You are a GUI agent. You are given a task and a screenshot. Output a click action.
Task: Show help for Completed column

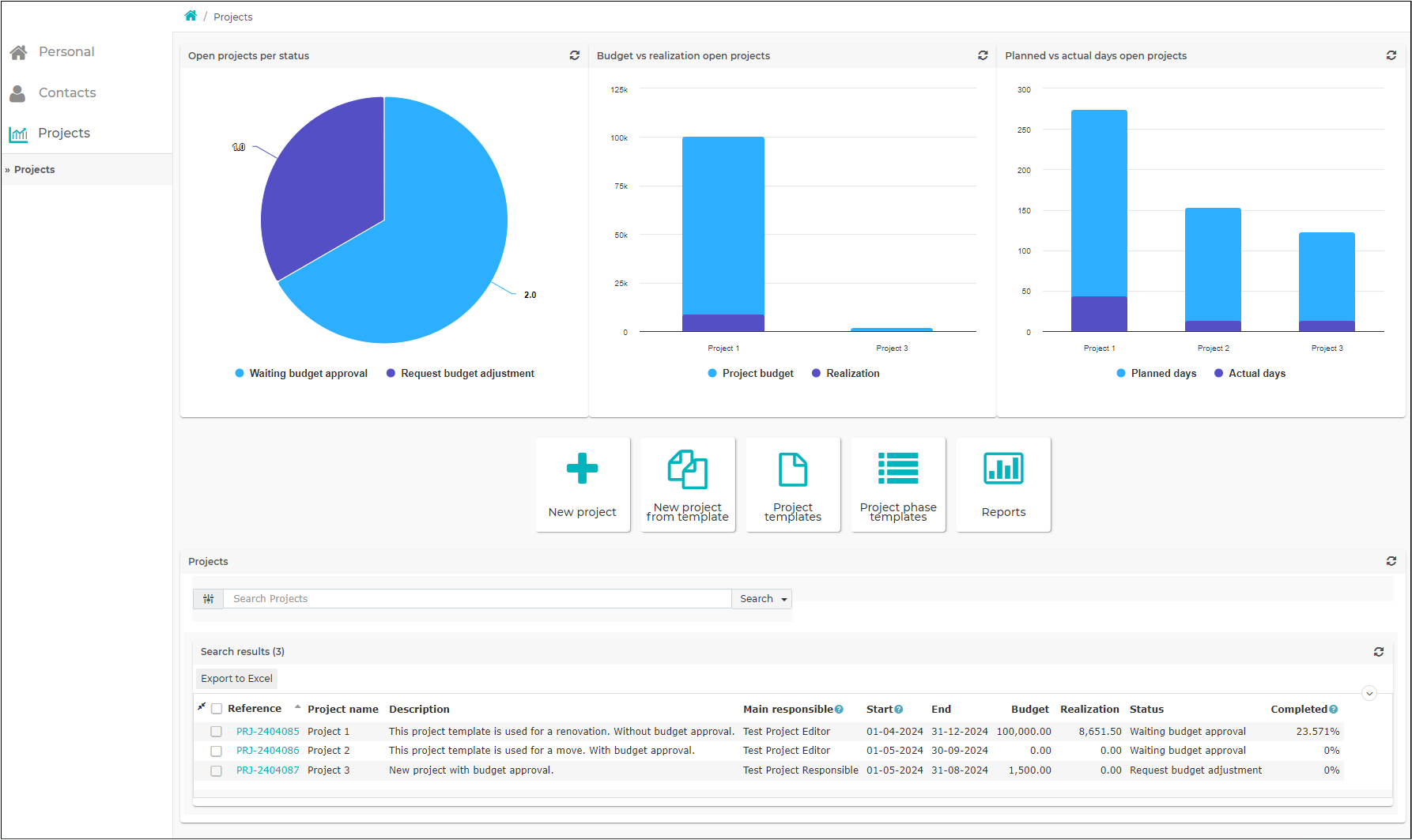[1334, 710]
